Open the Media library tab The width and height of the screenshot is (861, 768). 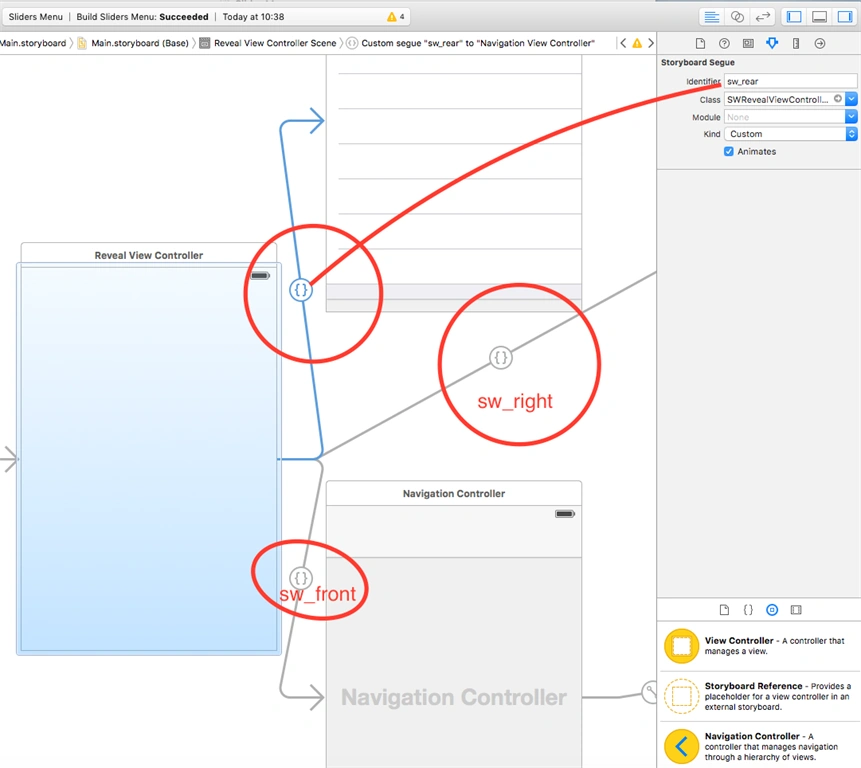click(796, 610)
